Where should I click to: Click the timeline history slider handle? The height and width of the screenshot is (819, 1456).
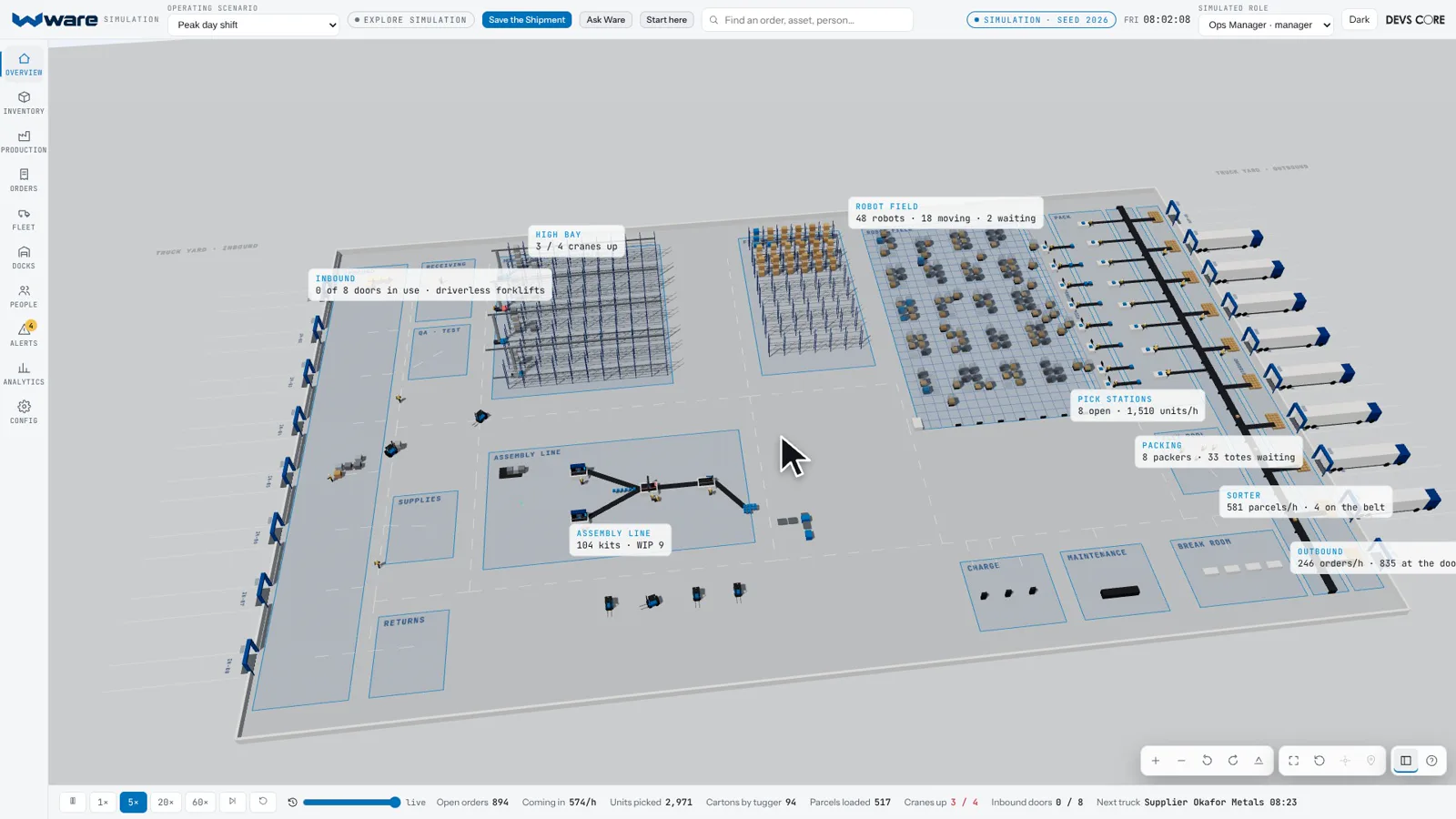pos(394,803)
